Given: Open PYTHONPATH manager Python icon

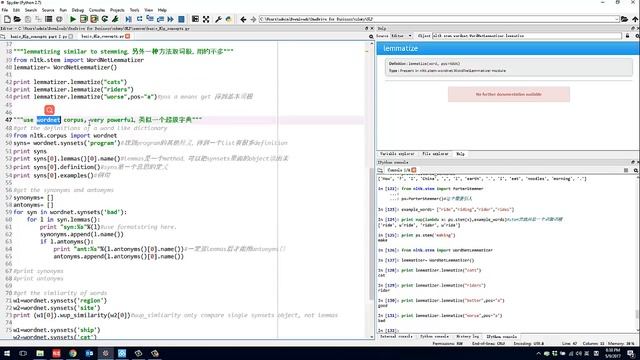Looking at the screenshot, I should (229, 19).
